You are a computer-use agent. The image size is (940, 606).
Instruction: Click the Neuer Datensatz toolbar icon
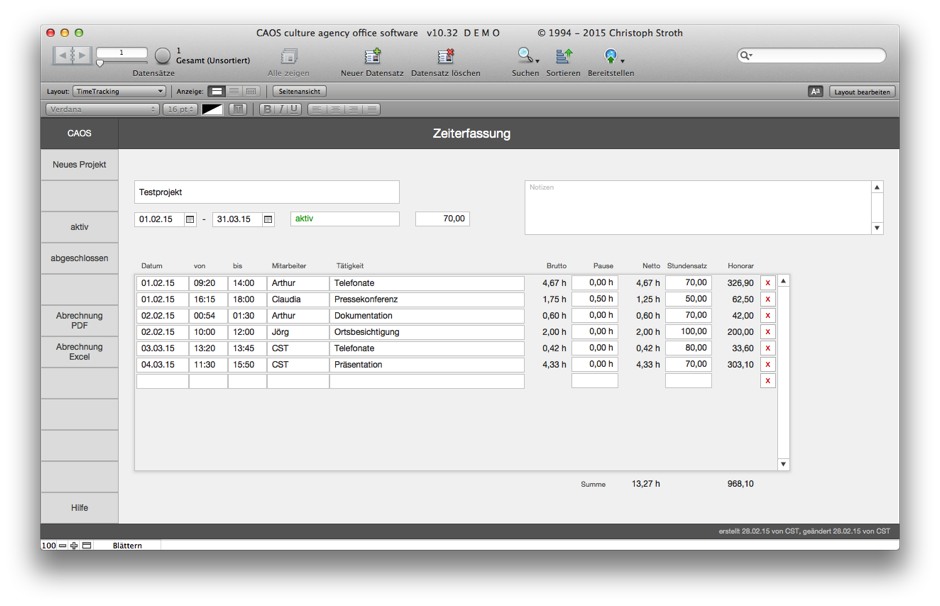pos(372,56)
